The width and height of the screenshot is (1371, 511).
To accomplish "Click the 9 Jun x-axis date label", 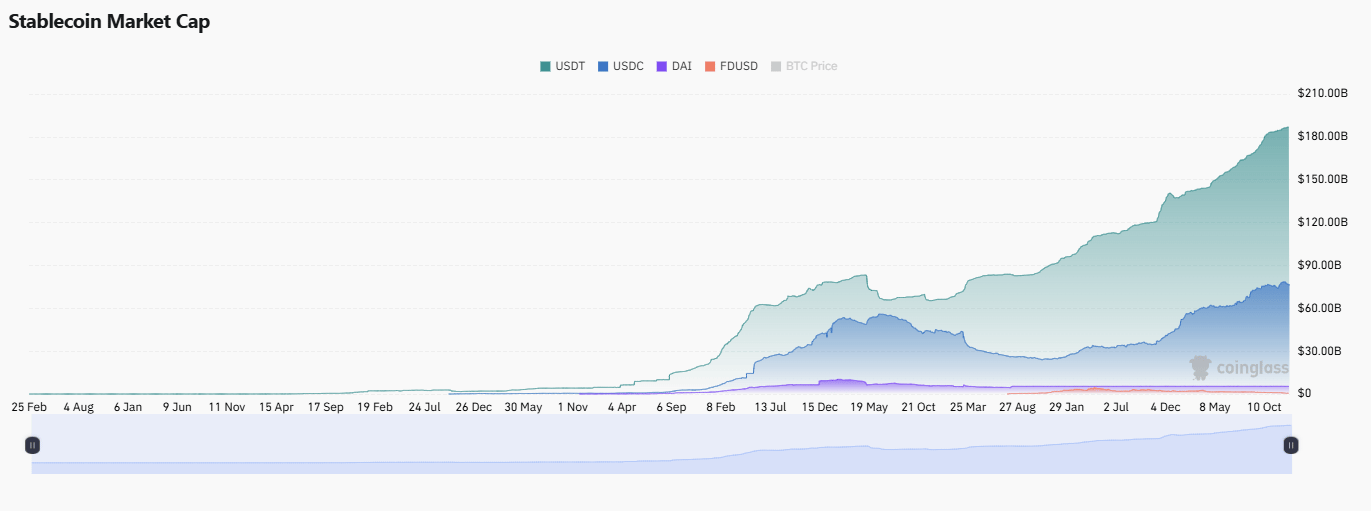I will 177,407.
